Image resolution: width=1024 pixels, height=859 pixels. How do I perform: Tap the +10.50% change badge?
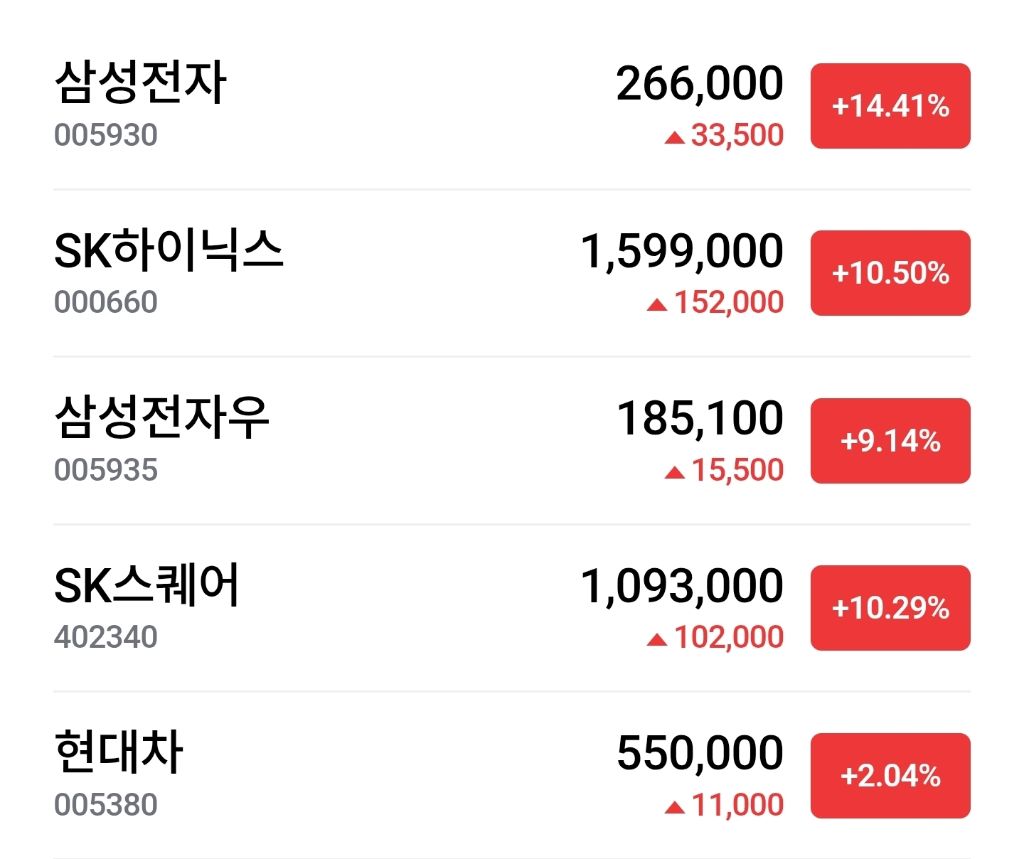pyautogui.click(x=890, y=273)
